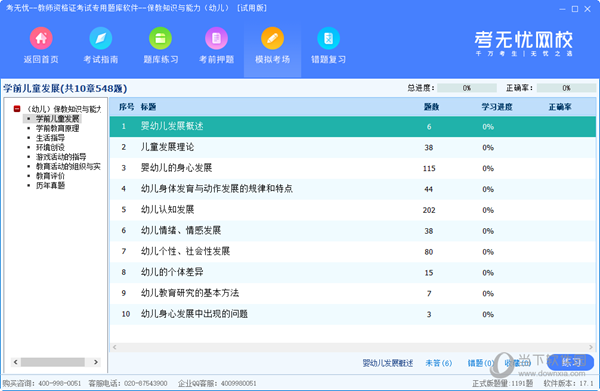
Task: Select row 幼儿身体发育与动作发展的规律和特点
Action: tap(352, 189)
